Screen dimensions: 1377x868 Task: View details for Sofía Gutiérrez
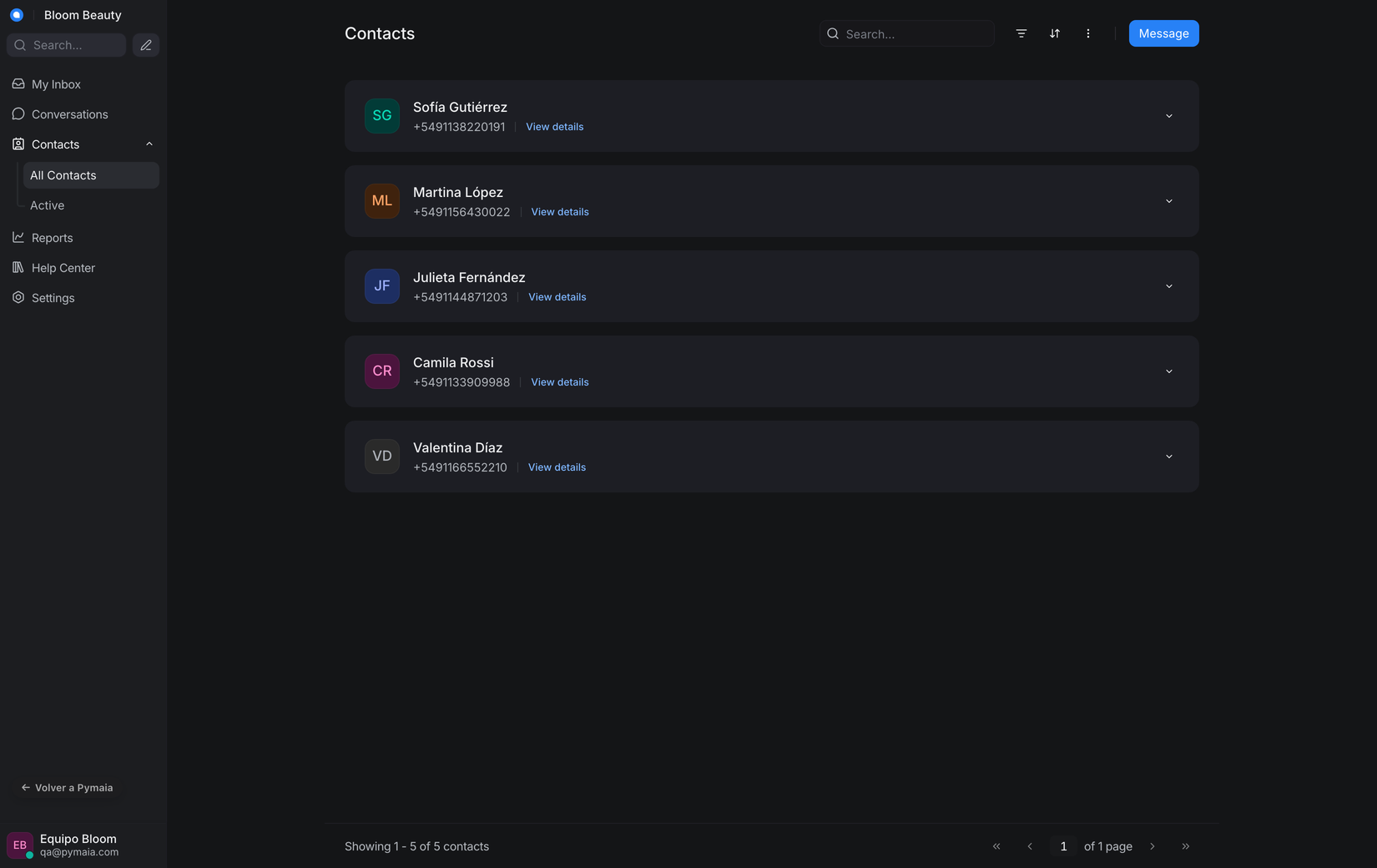click(554, 127)
